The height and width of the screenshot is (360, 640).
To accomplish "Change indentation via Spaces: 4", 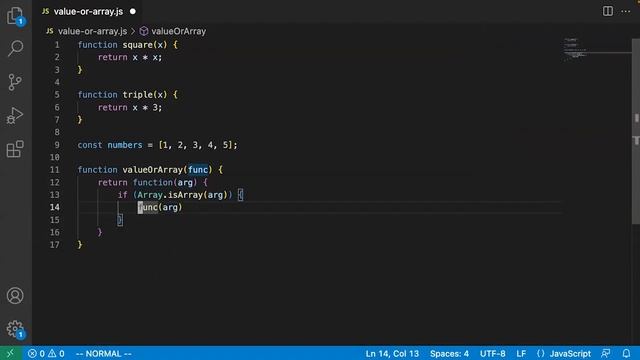I will coord(449,353).
